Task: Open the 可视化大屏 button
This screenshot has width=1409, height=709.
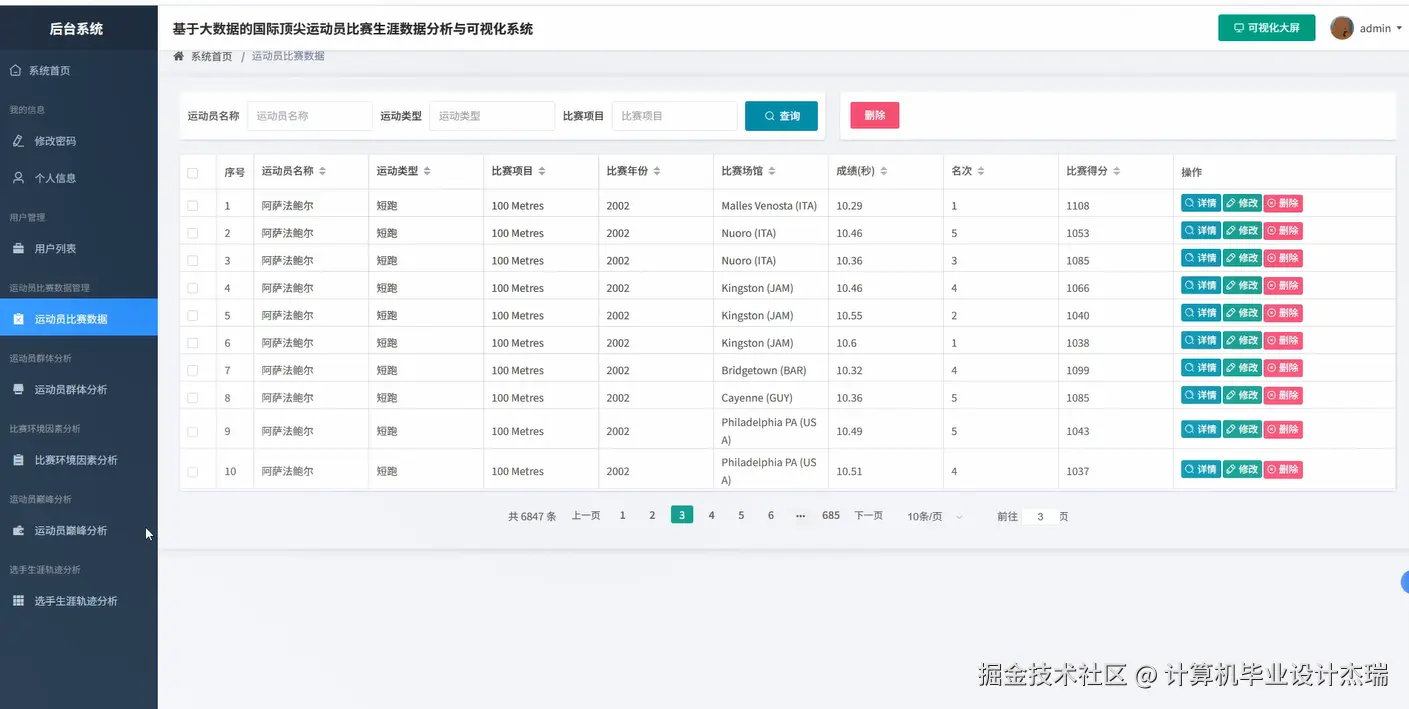Action: [1266, 28]
